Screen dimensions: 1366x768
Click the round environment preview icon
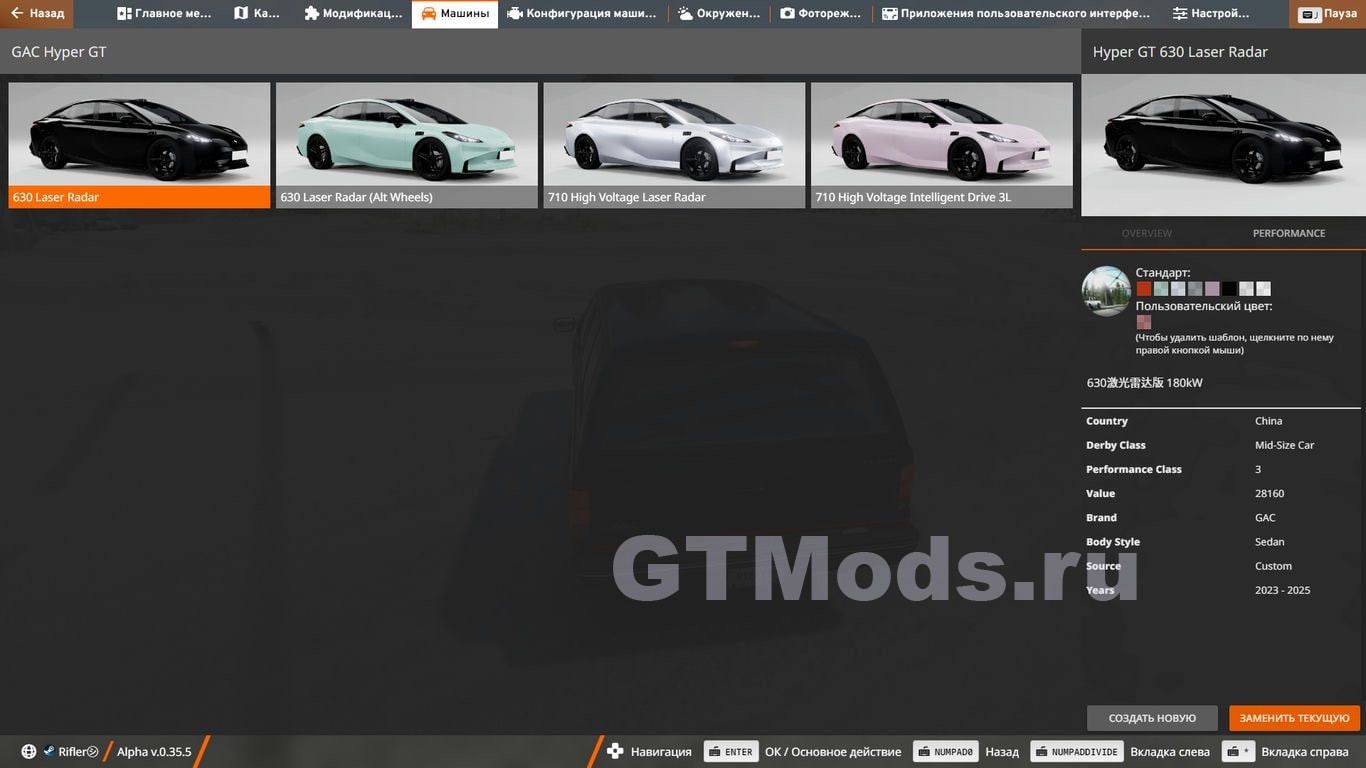click(x=1106, y=291)
